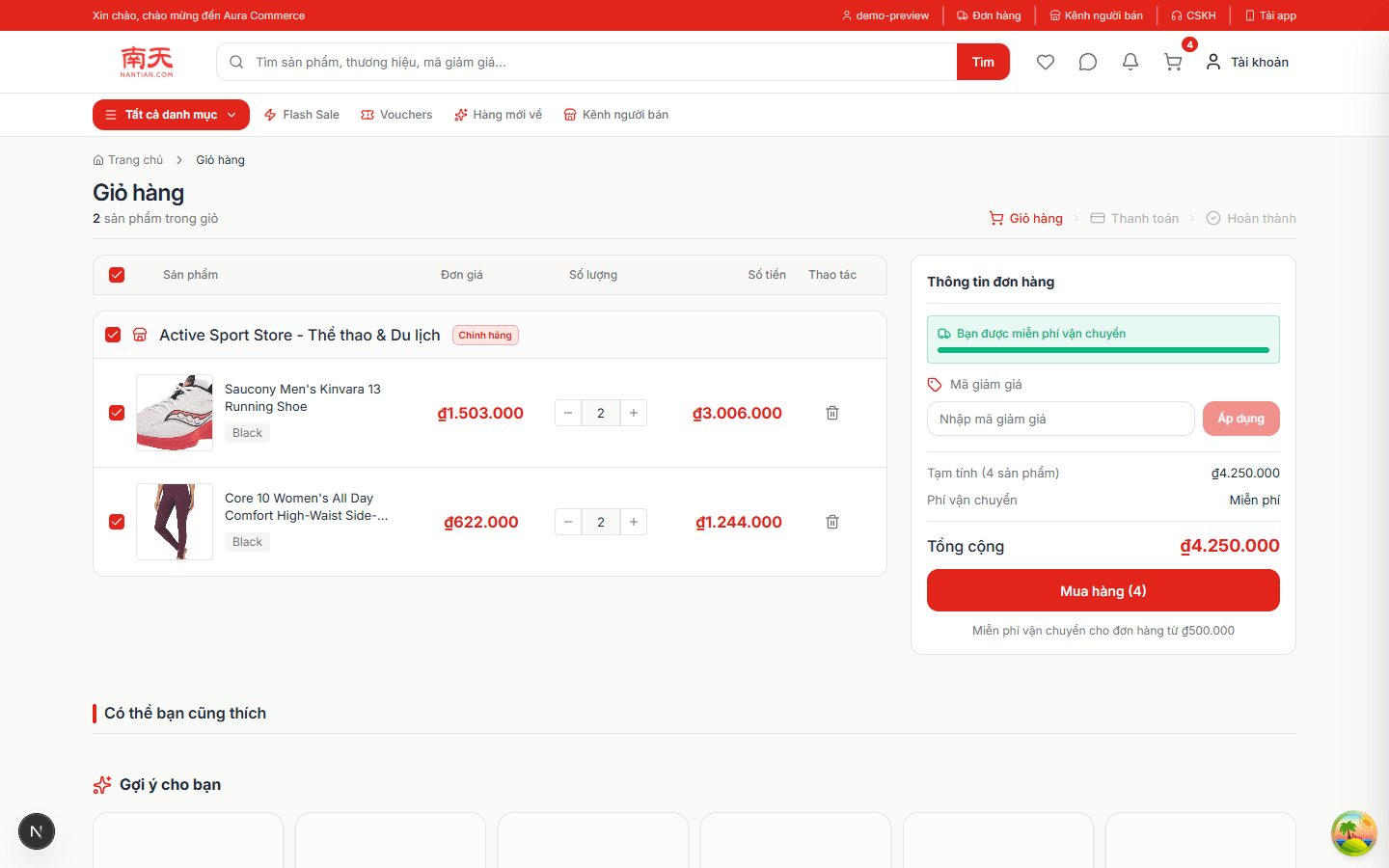
Task: Uncheck the Saucony Kinvara 13 item
Action: click(x=117, y=413)
